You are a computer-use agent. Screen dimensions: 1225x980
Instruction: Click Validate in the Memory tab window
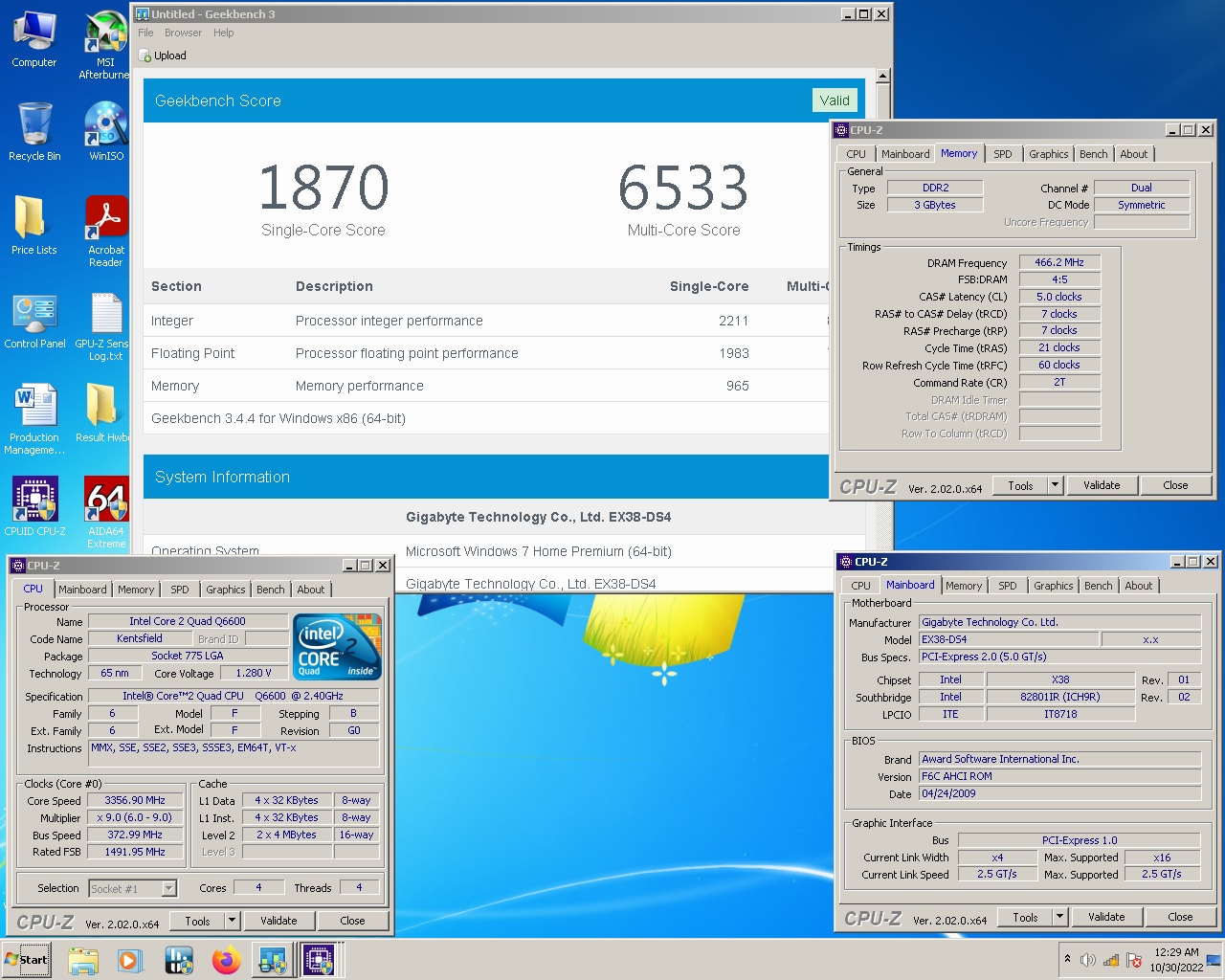[x=1102, y=485]
